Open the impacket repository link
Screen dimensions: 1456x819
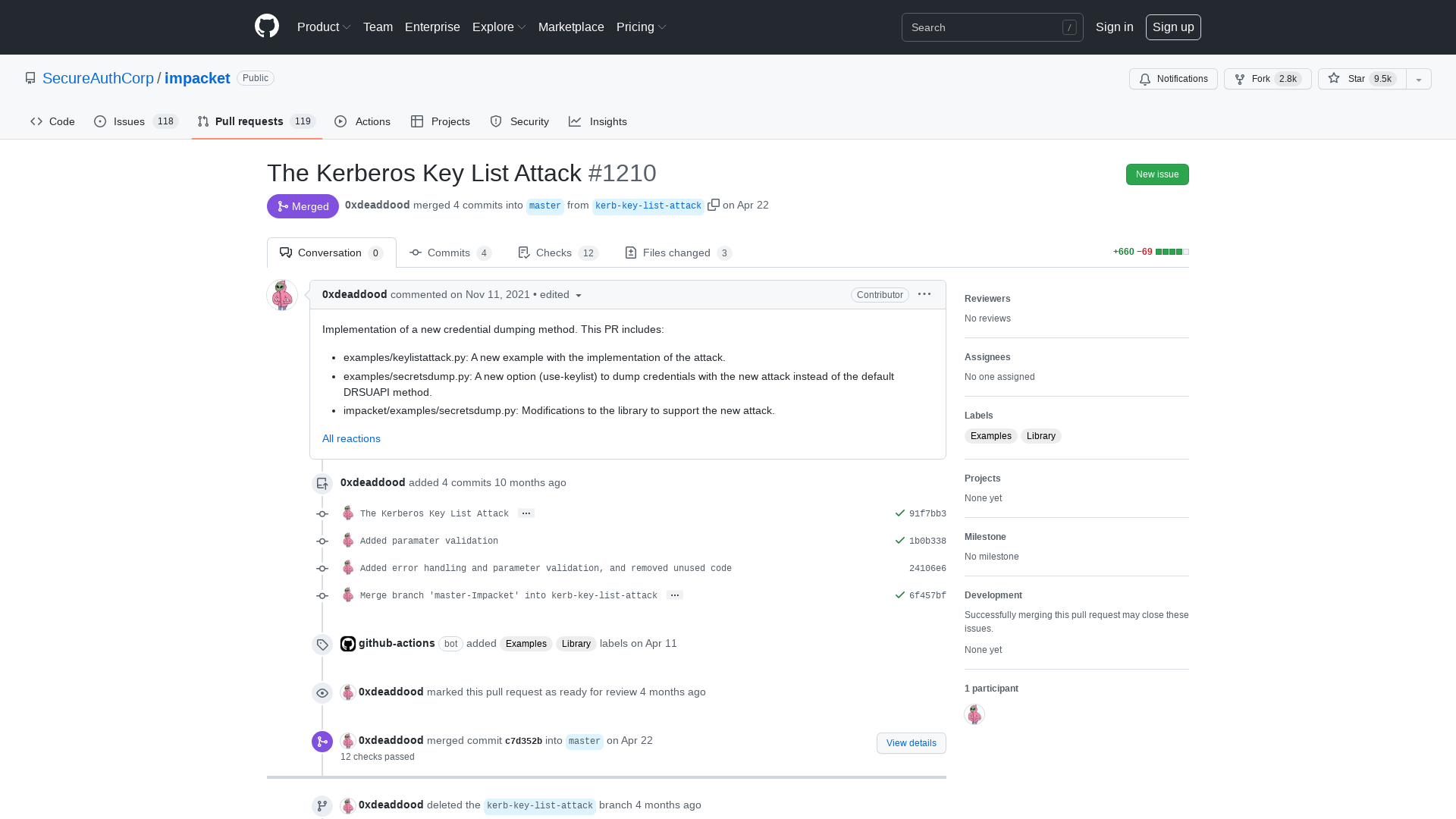pos(197,78)
